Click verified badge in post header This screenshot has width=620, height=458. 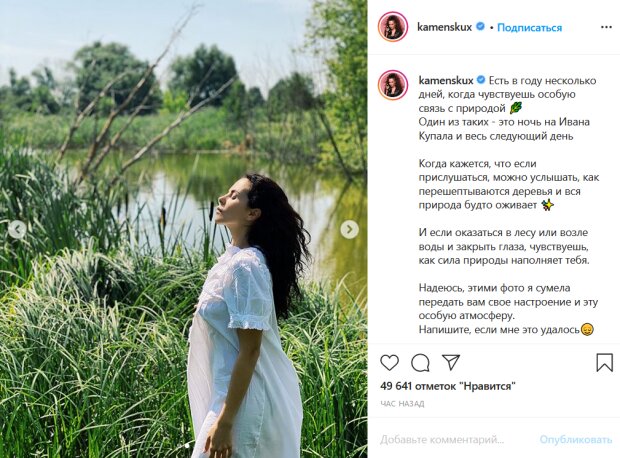point(480,26)
